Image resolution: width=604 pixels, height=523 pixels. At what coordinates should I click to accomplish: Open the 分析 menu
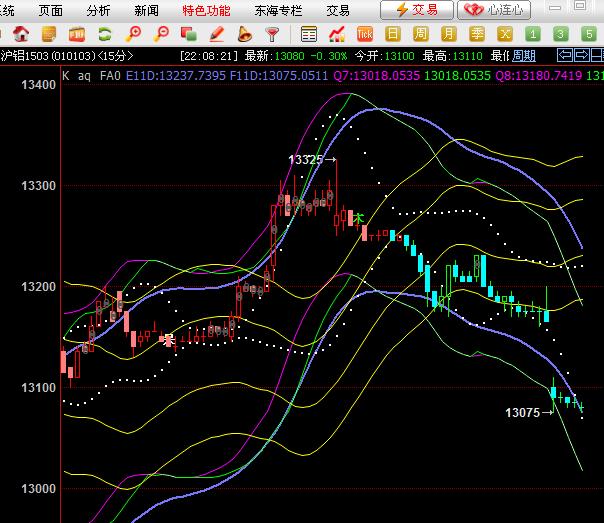(98, 10)
